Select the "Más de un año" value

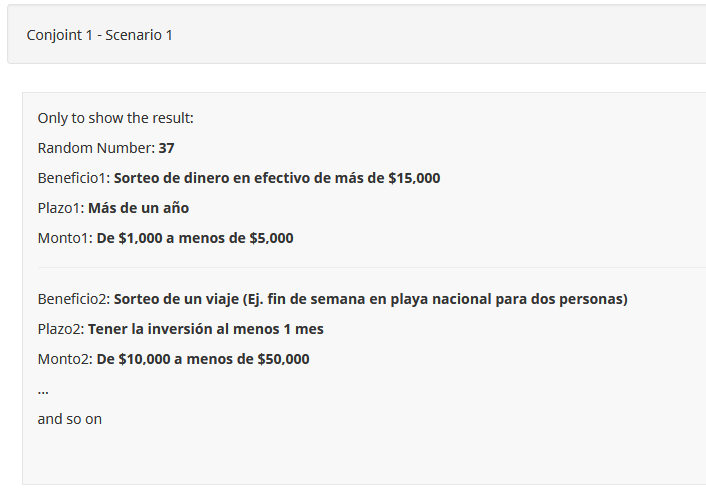tap(138, 208)
